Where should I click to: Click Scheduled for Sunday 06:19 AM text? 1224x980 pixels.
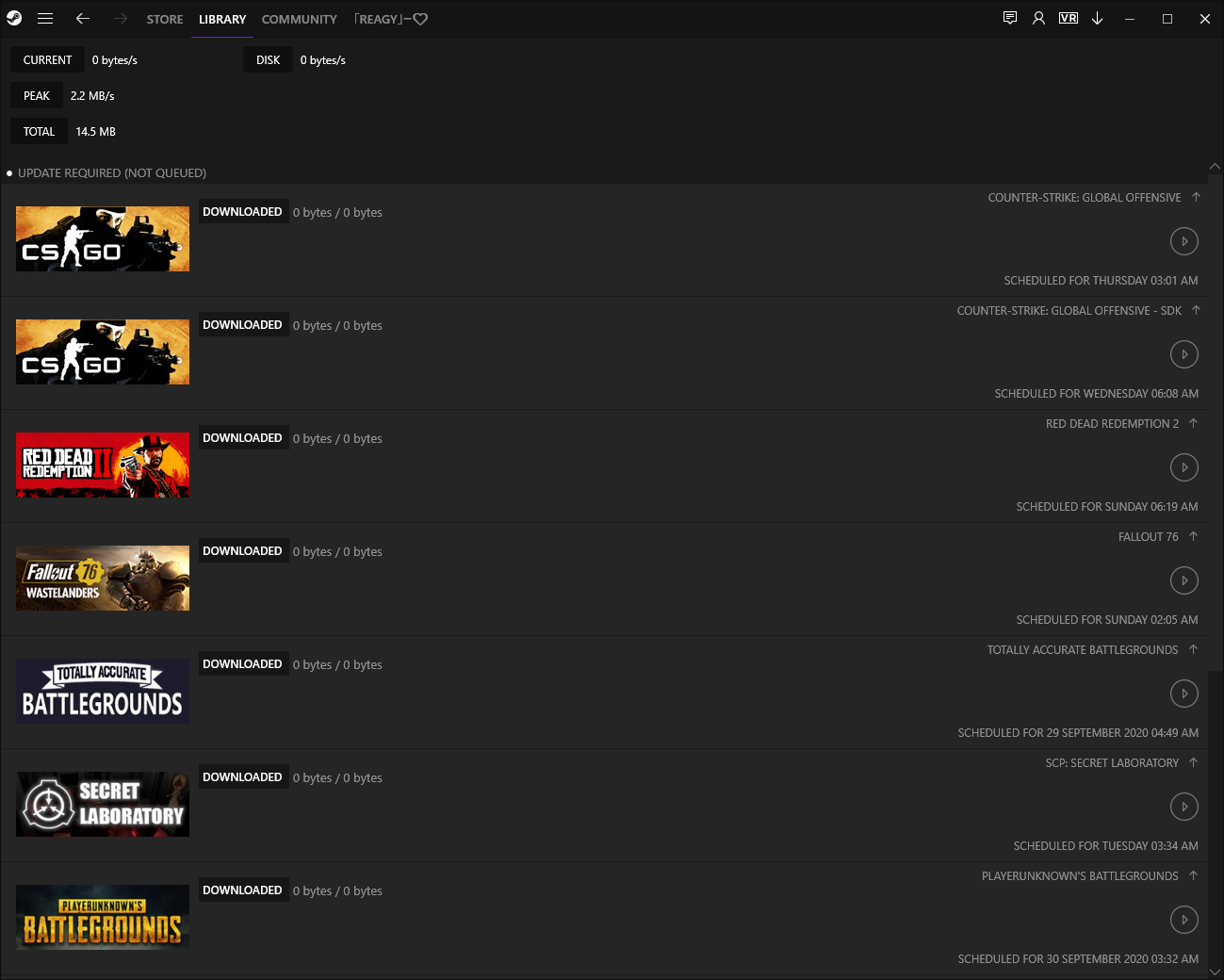(1106, 507)
